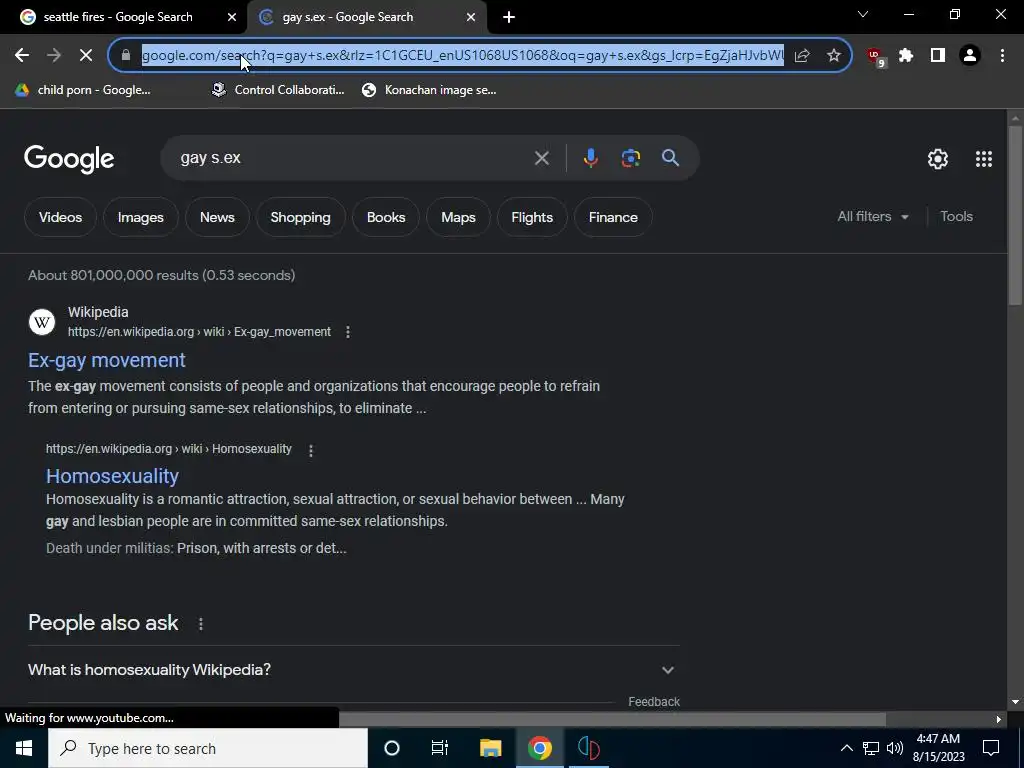Click the forward navigation arrow
Image resolution: width=1024 pixels, height=768 pixels.
pos(54,56)
